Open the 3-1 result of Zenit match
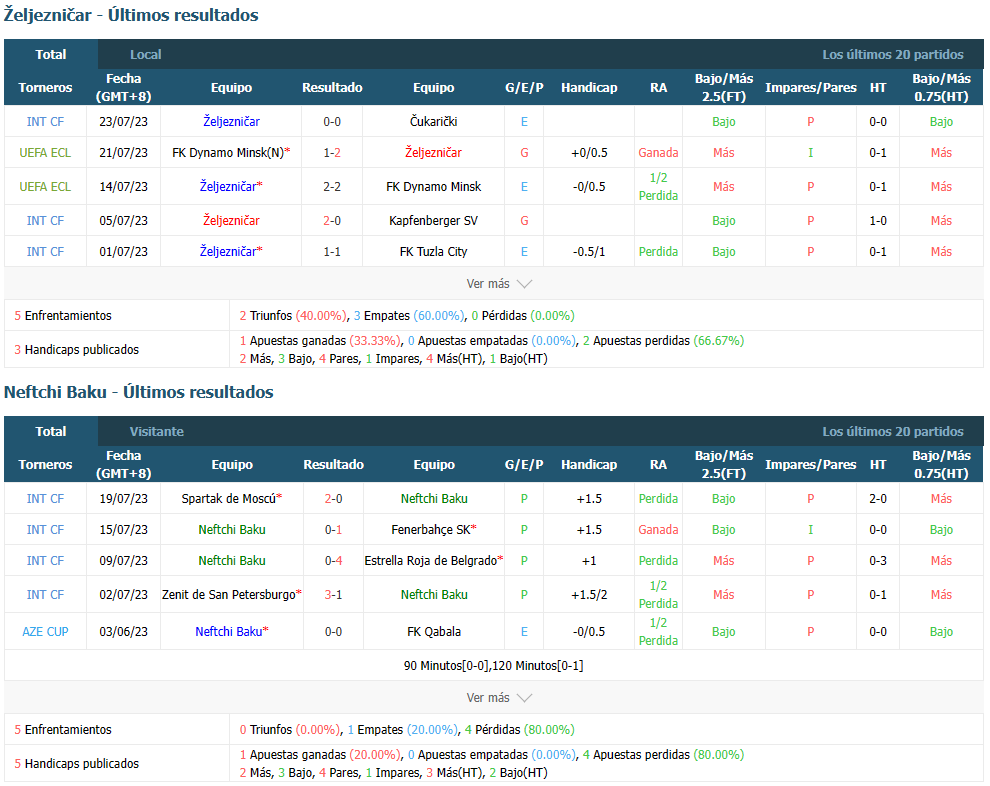This screenshot has height=786, width=990. point(333,594)
